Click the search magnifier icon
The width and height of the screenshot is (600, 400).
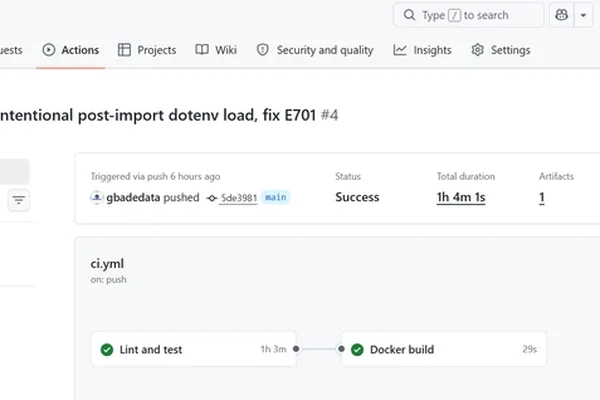(x=409, y=15)
